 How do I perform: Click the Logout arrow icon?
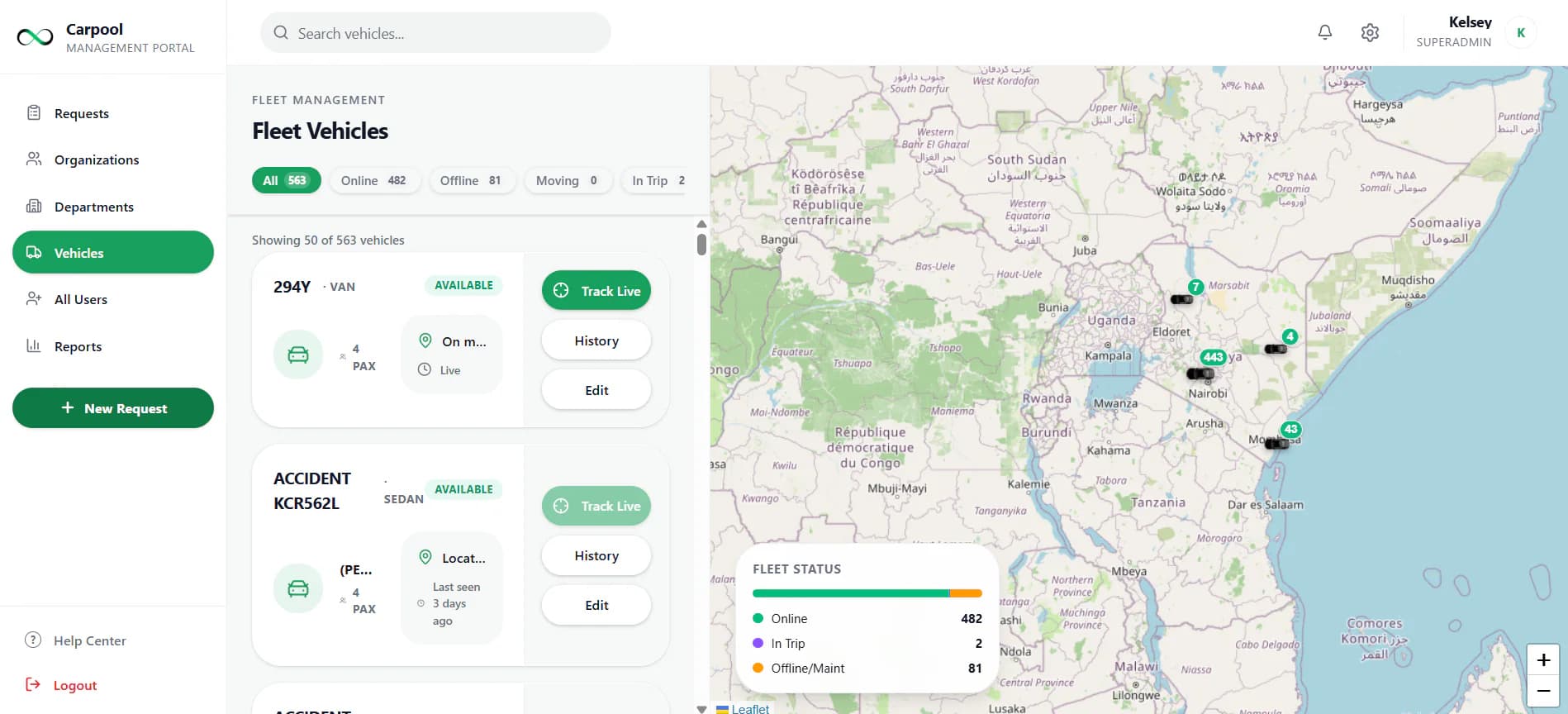click(x=33, y=684)
